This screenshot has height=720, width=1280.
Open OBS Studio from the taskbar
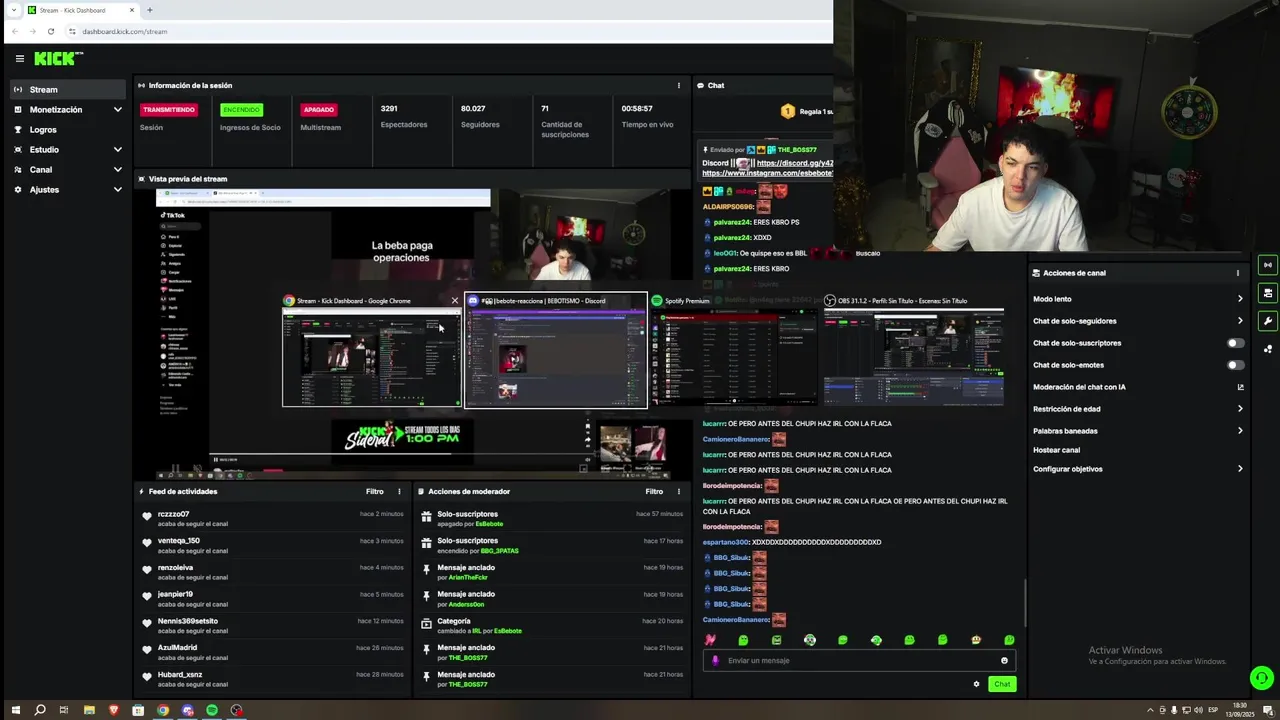(236, 710)
